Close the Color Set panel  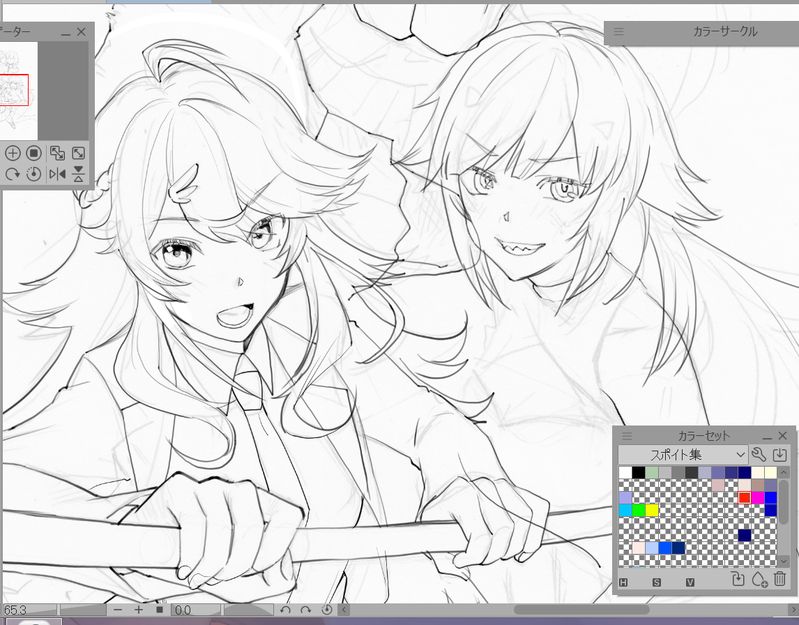(x=783, y=436)
